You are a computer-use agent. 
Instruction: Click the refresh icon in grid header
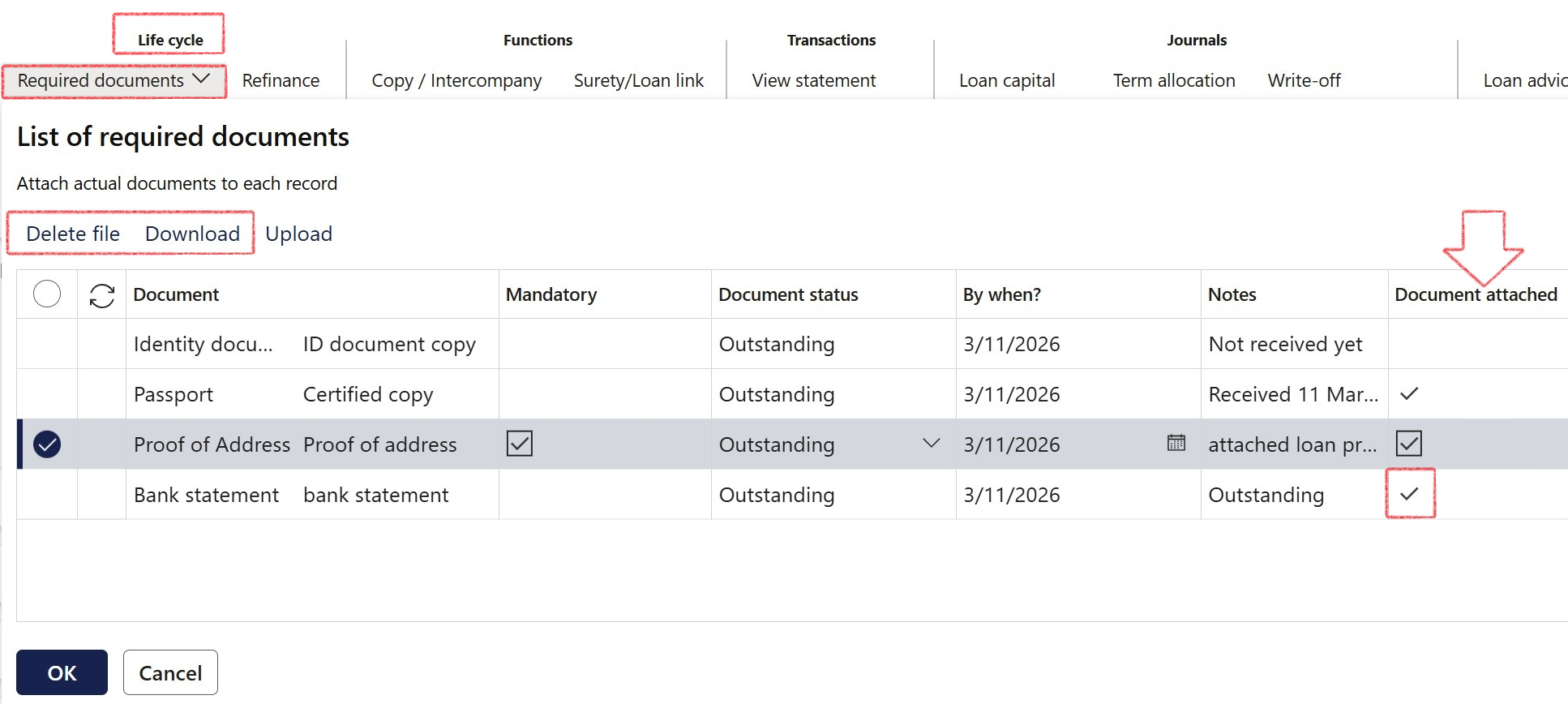(x=101, y=295)
